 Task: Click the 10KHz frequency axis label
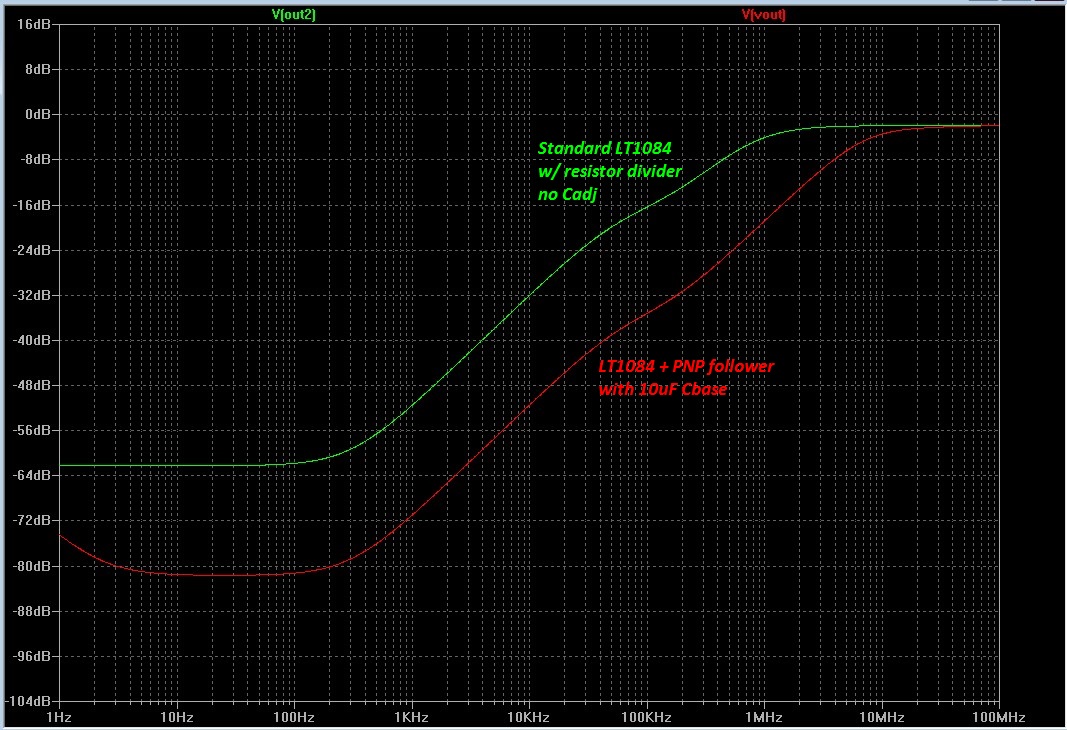pyautogui.click(x=529, y=717)
